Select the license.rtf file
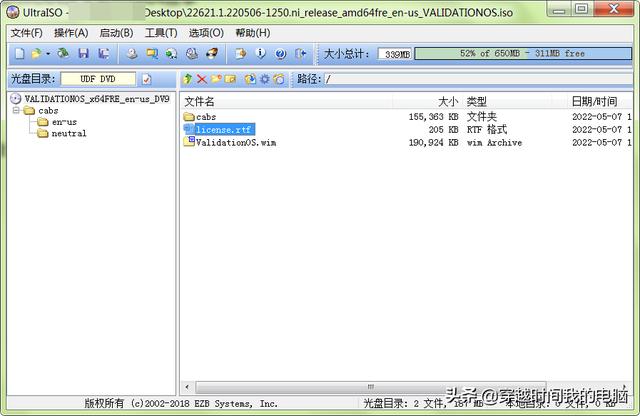This screenshot has height=416, width=640. pos(223,129)
